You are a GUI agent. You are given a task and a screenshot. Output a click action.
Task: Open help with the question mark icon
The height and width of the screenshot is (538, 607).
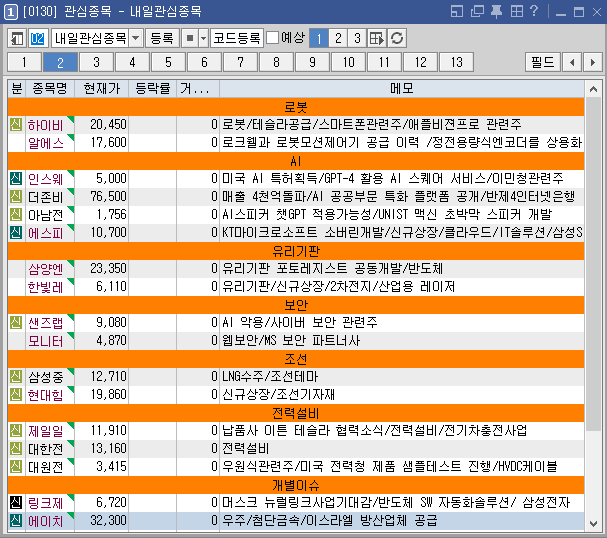(x=534, y=11)
